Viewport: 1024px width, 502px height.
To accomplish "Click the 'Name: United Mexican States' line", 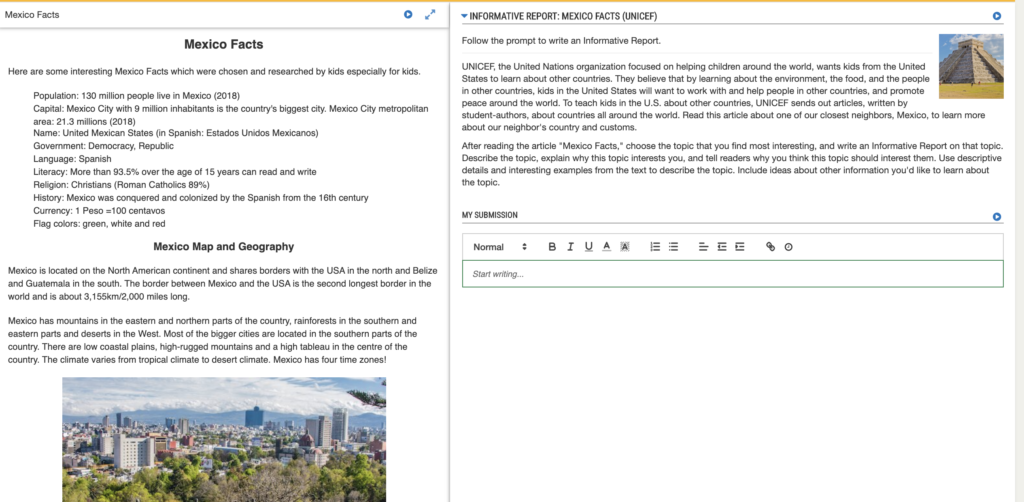I will pyautogui.click(x=176, y=133).
